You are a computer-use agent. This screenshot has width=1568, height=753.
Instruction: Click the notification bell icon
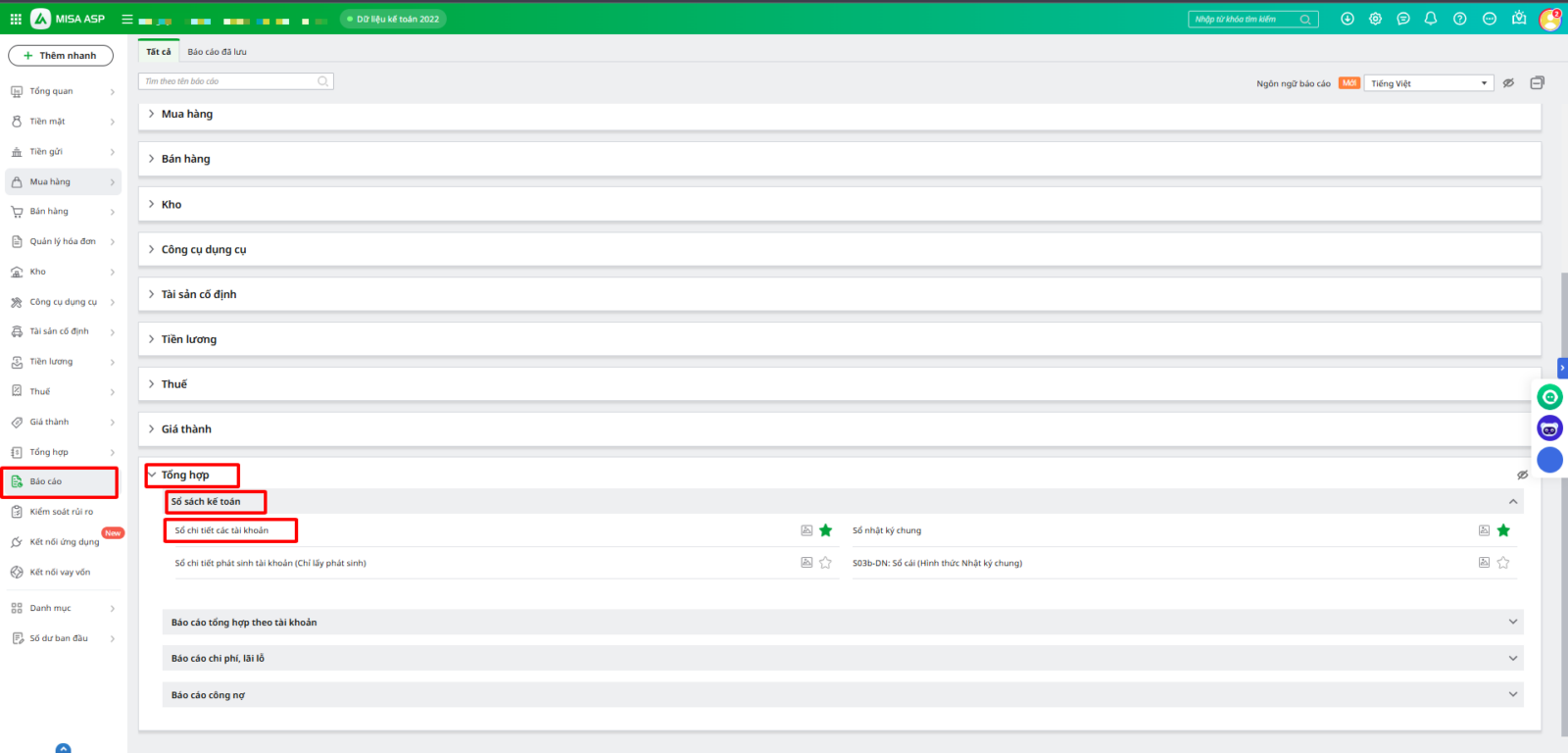click(1431, 19)
